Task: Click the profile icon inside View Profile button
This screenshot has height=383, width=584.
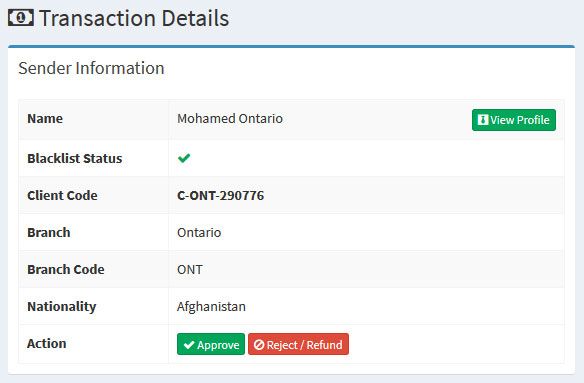Action: (483, 120)
